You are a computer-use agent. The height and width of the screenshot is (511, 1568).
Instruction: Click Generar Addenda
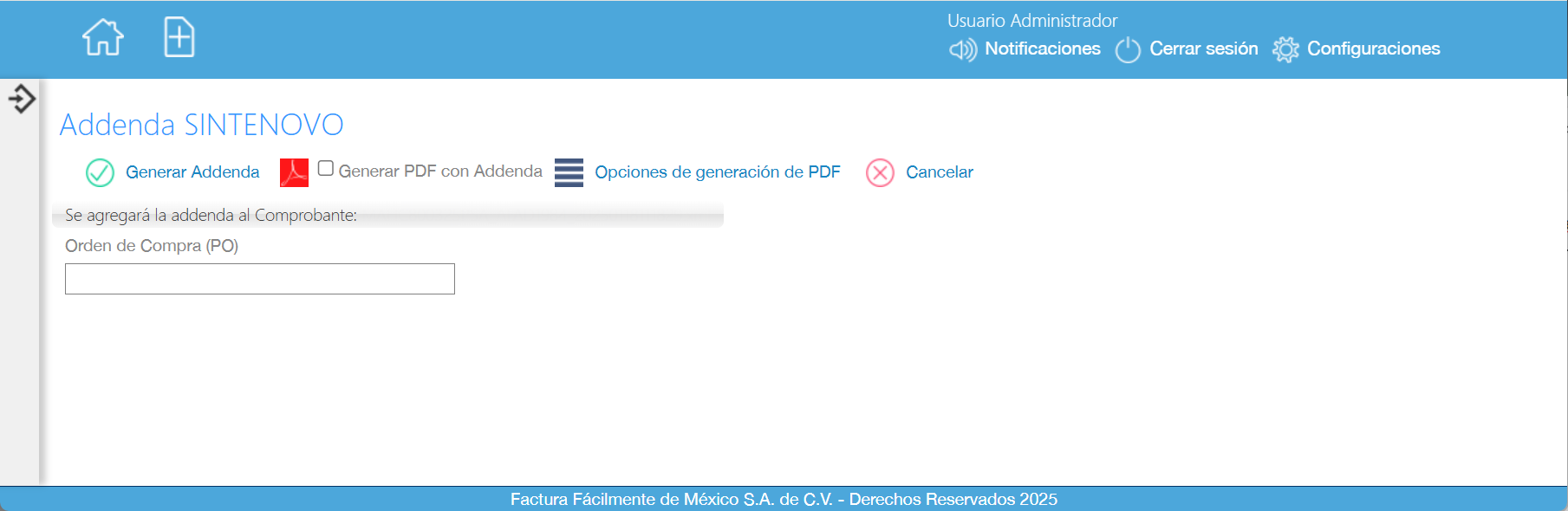(x=192, y=171)
